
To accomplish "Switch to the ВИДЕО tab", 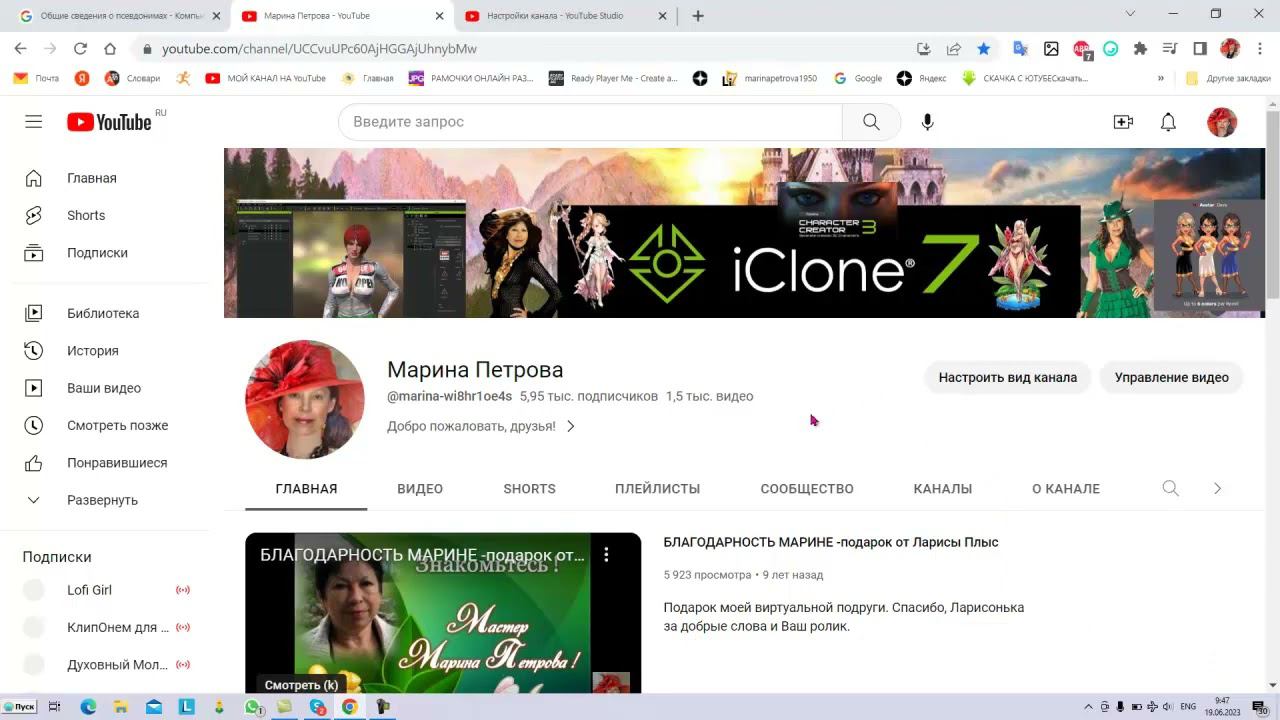I will click(x=420, y=489).
